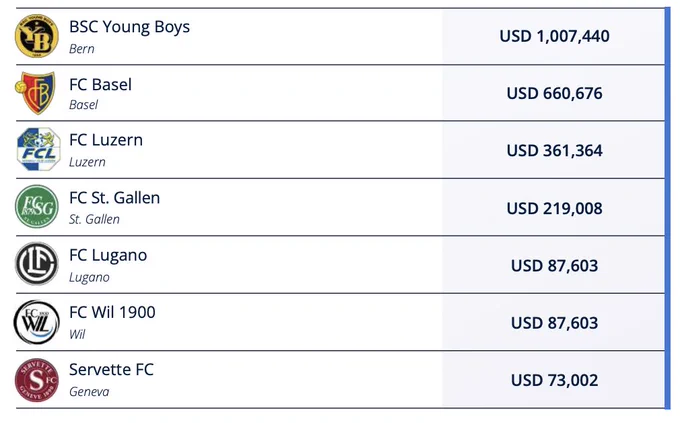This screenshot has width=680, height=423.
Task: Click the FC Lugano circular logo
Action: click(37, 264)
